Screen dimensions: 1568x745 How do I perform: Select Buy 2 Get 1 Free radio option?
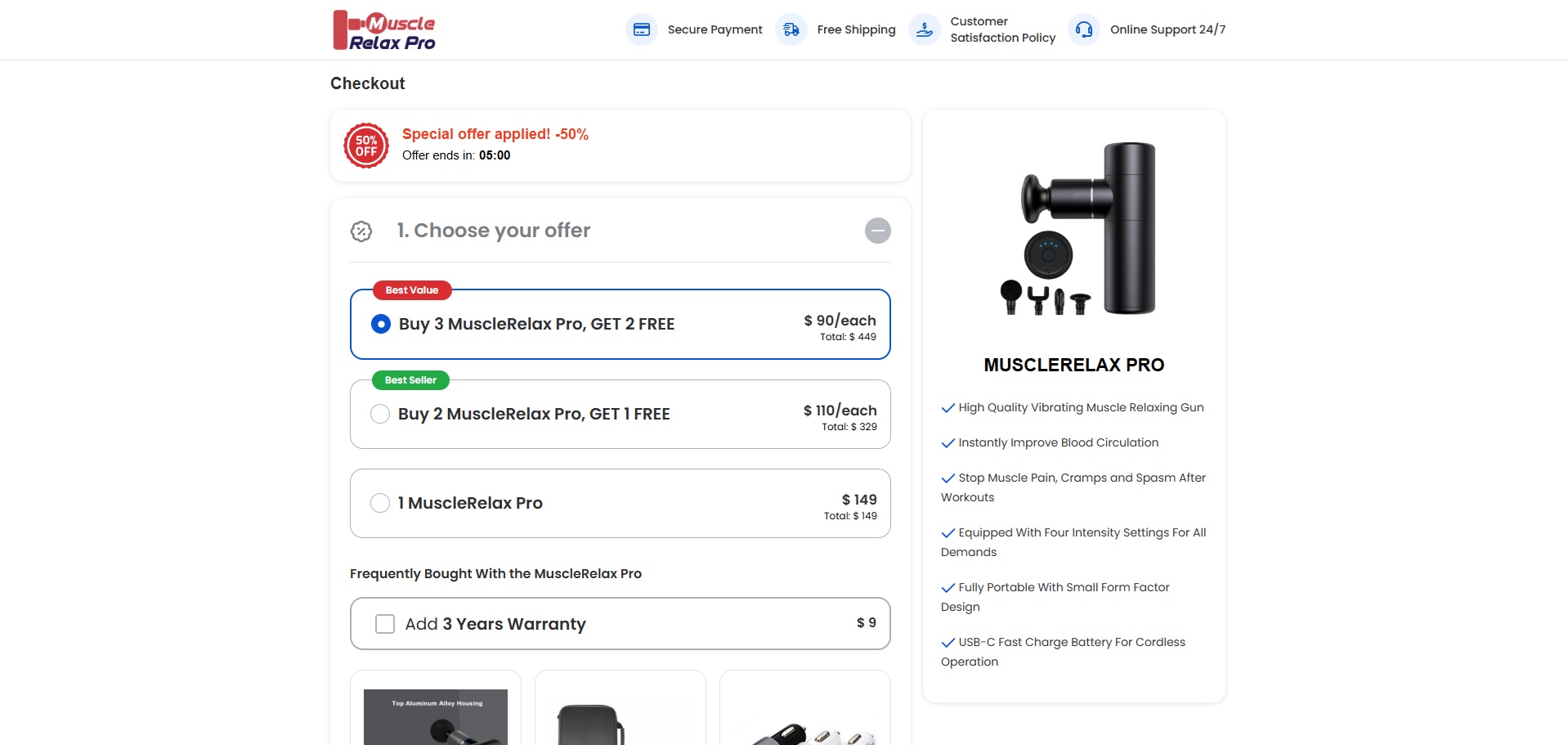[x=380, y=414]
